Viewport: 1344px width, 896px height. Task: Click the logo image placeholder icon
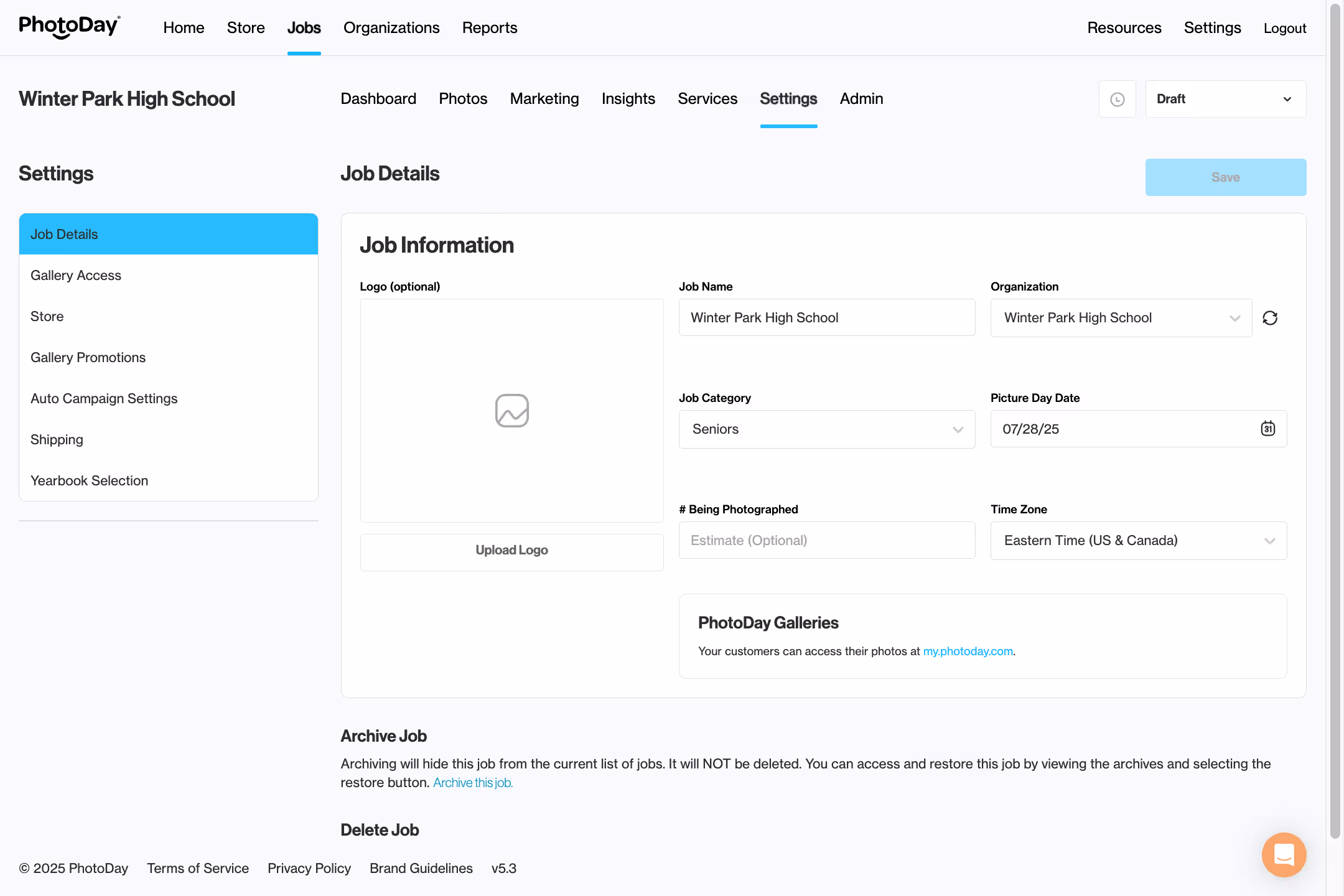coord(512,411)
